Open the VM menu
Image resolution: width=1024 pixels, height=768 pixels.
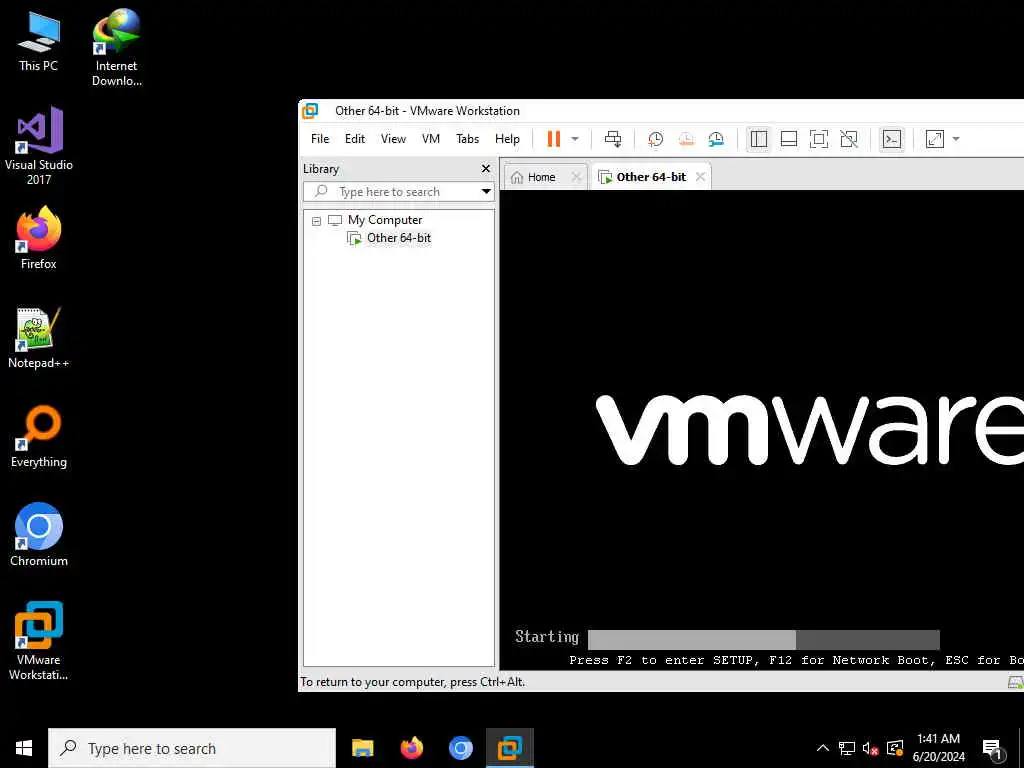pos(431,138)
